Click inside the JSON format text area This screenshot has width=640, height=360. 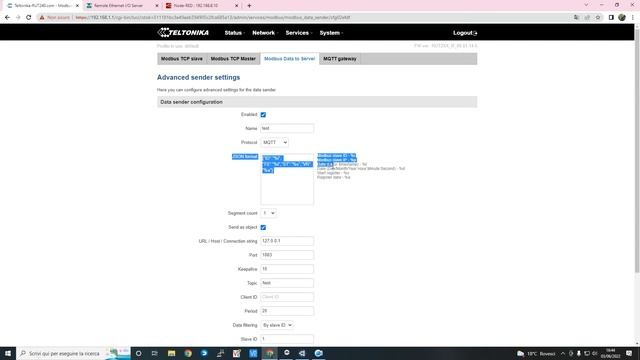287,179
